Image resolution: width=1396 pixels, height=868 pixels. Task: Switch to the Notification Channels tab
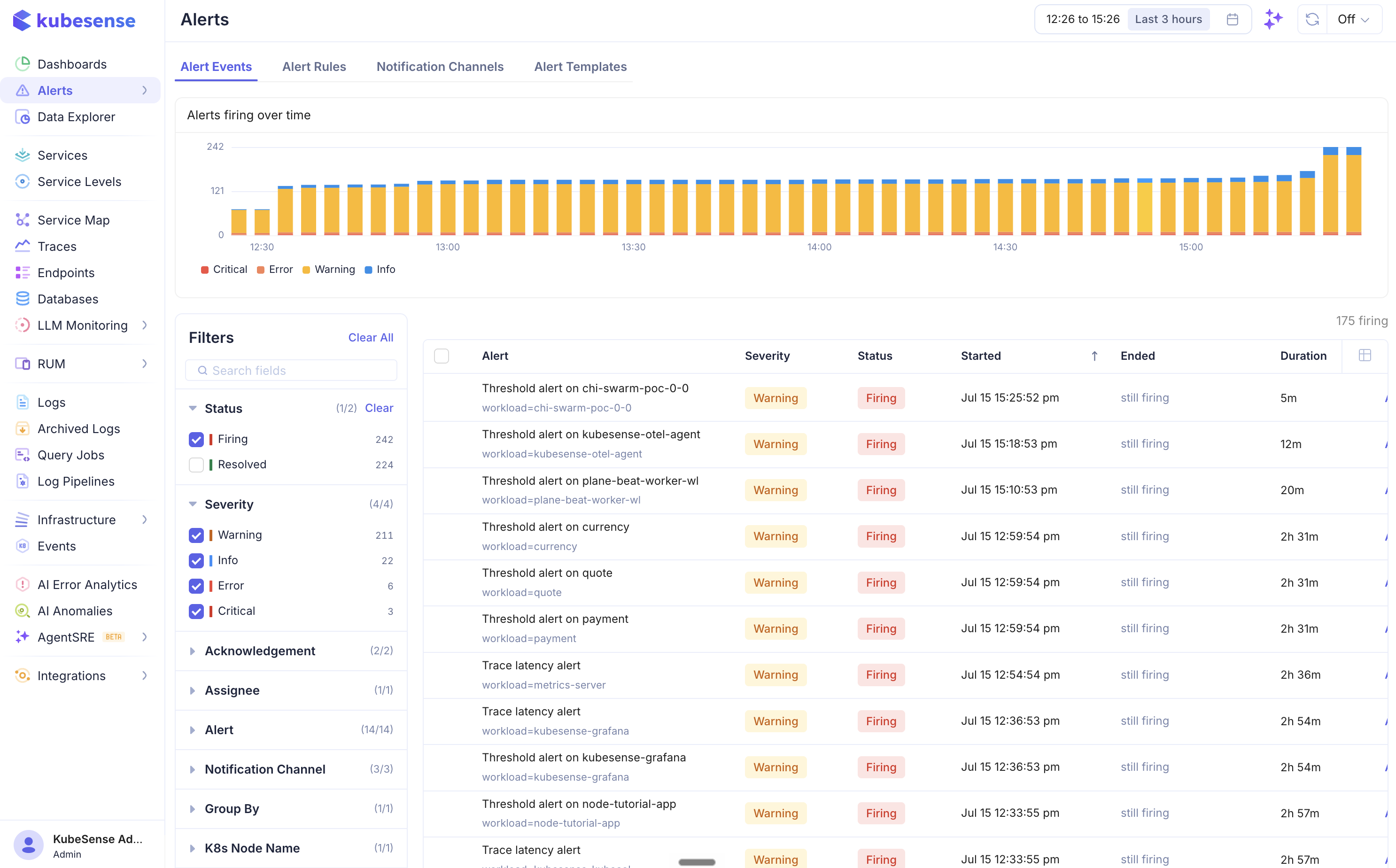pyautogui.click(x=440, y=67)
